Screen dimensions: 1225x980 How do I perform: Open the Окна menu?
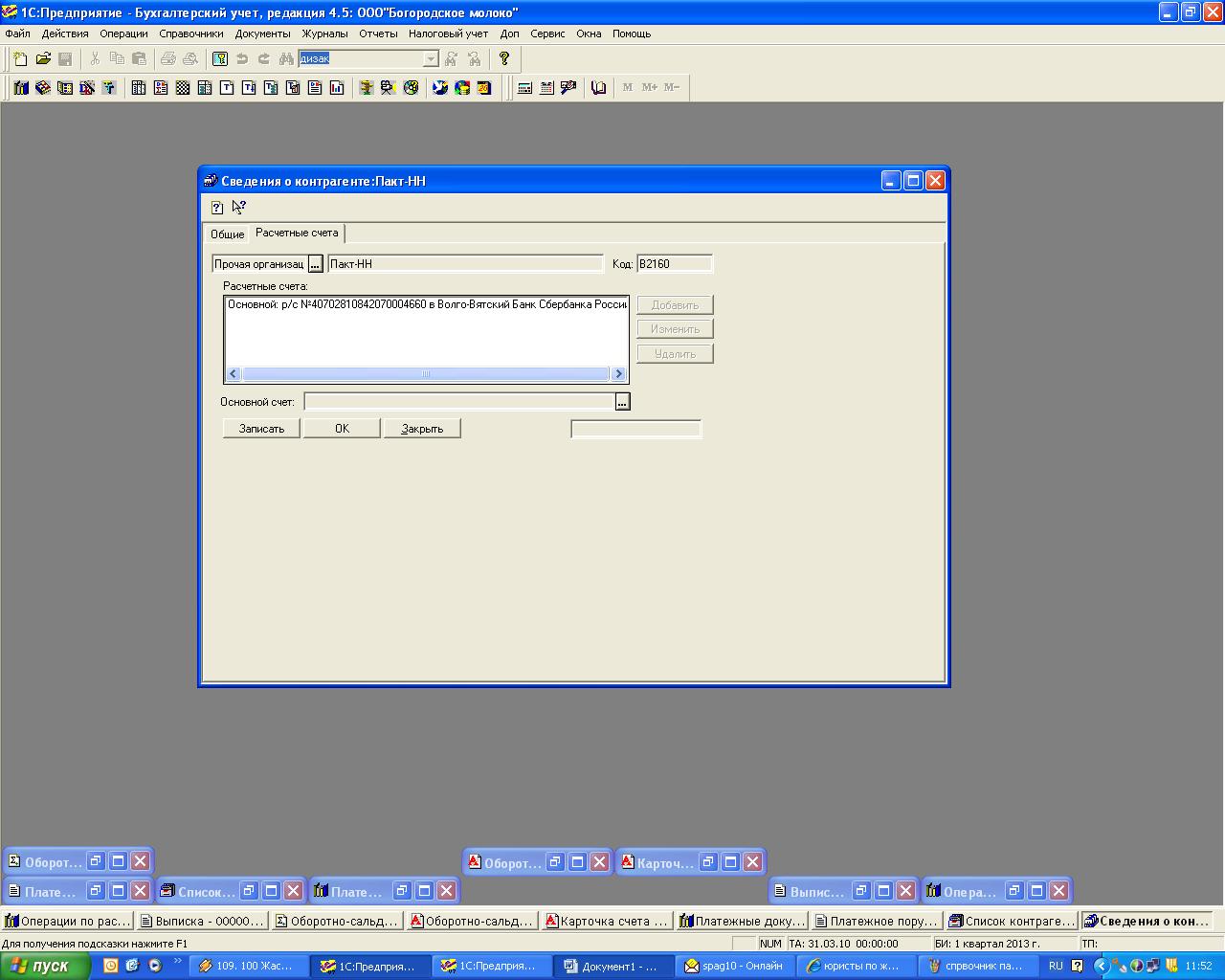[589, 33]
